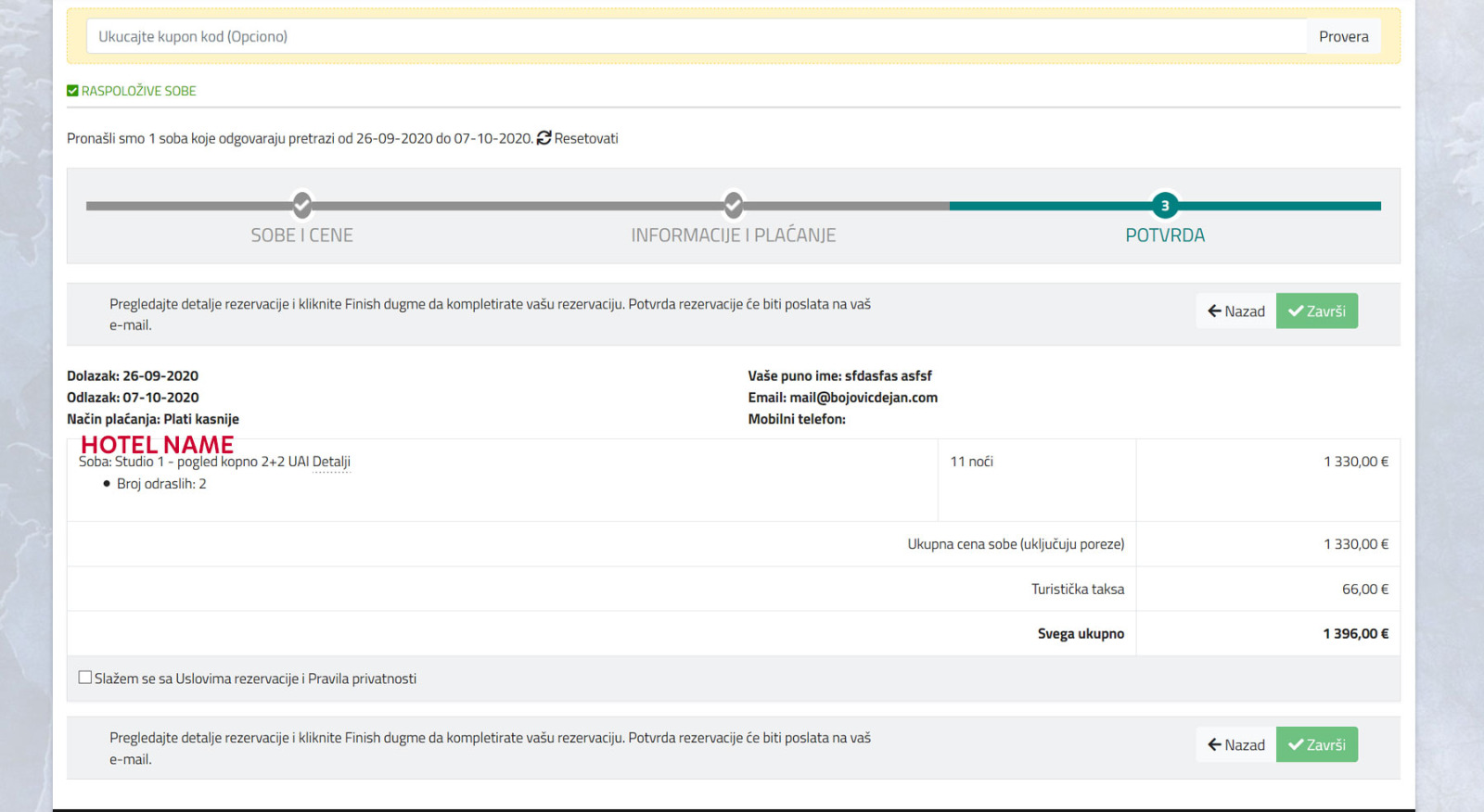This screenshot has width=1484, height=812.
Task: Tick the 'Slažem se sa Uslovima' checkbox
Action: tap(85, 678)
